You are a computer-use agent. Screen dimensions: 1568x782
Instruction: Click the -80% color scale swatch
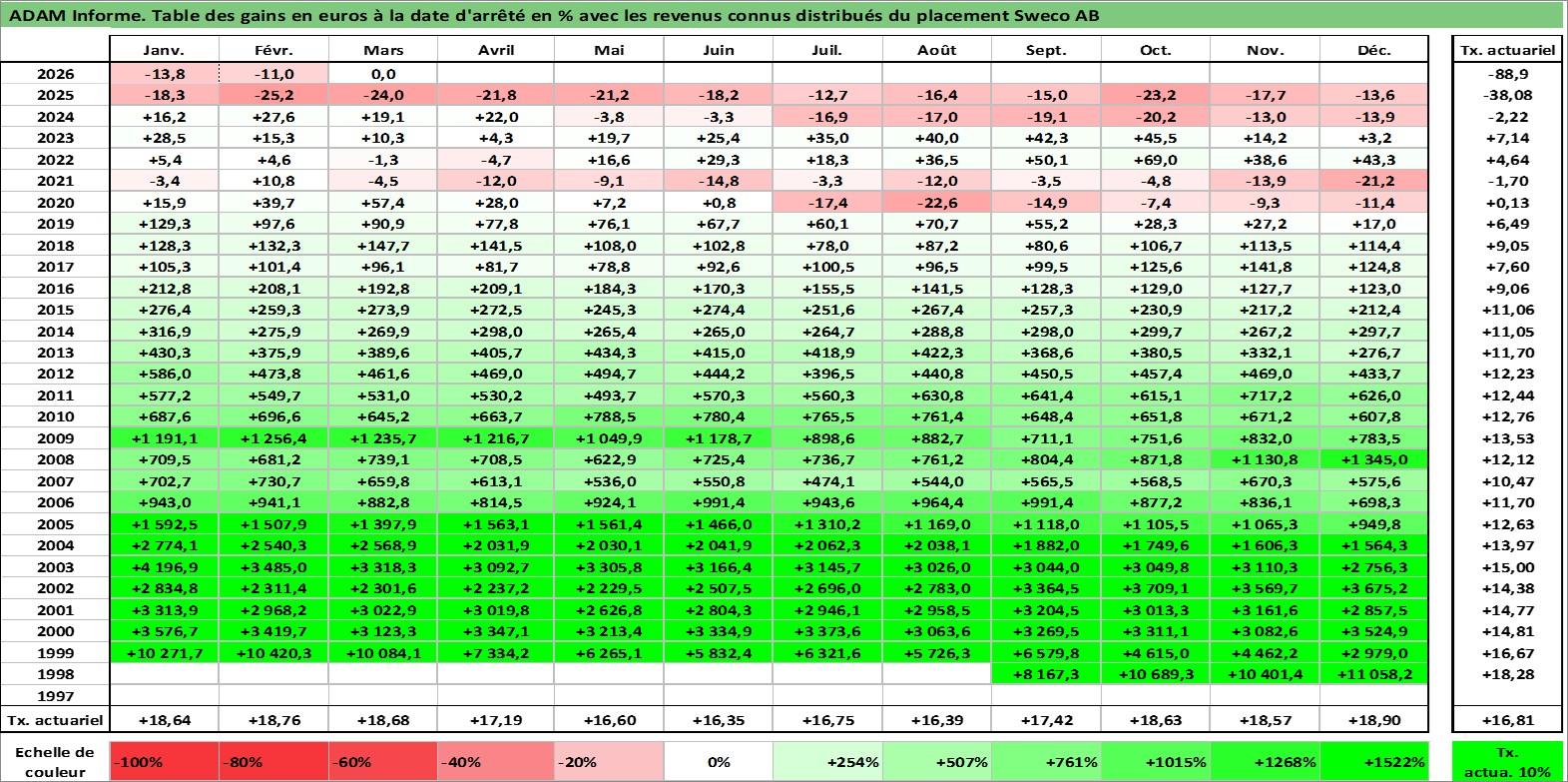click(x=273, y=761)
